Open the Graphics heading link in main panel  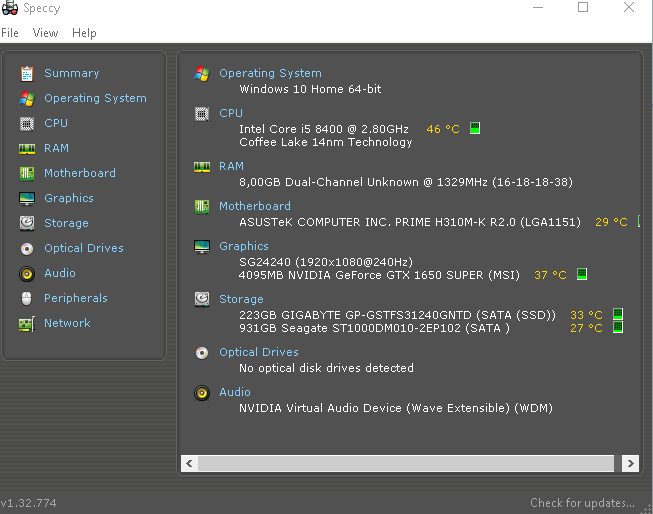tap(244, 246)
